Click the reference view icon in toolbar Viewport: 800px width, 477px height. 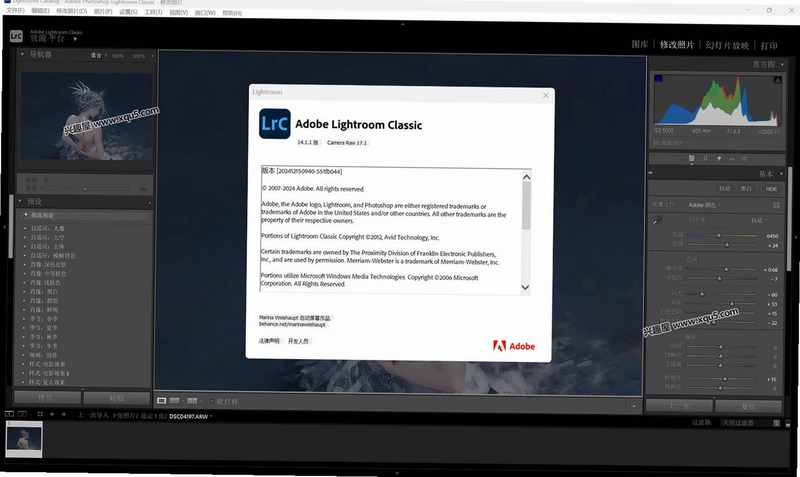(x=174, y=401)
